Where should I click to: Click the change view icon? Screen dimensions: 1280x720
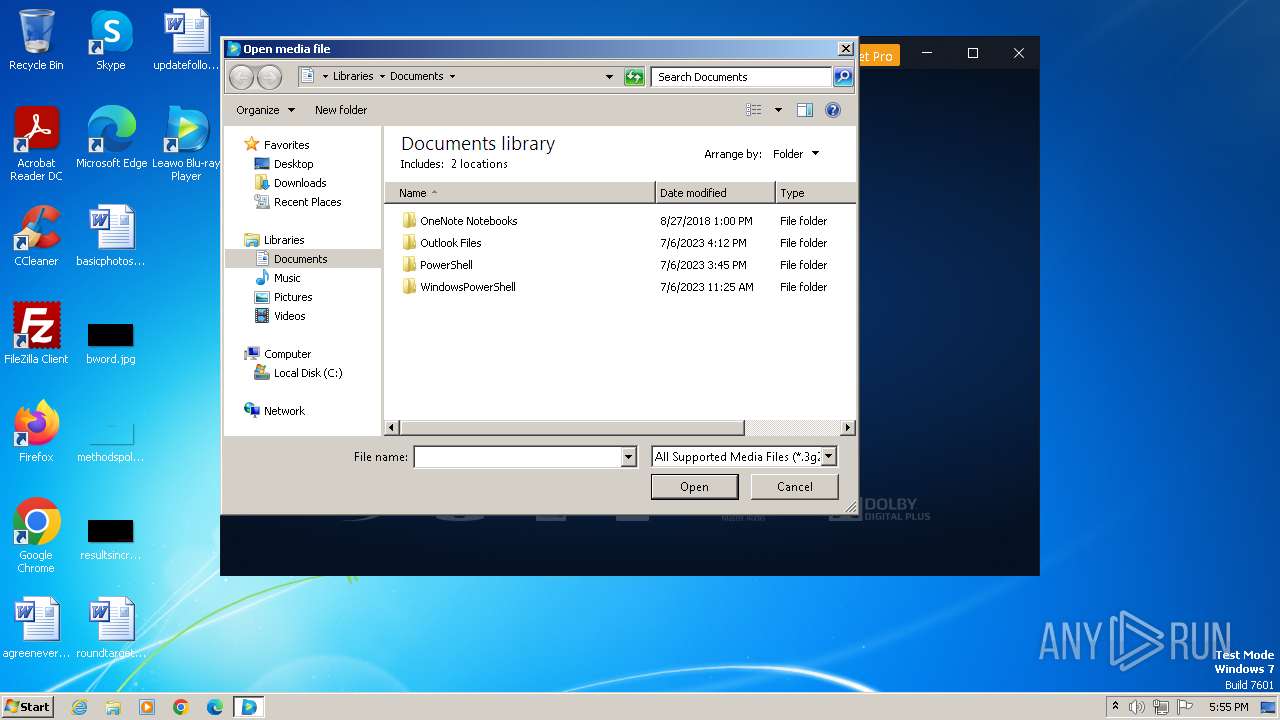754,110
